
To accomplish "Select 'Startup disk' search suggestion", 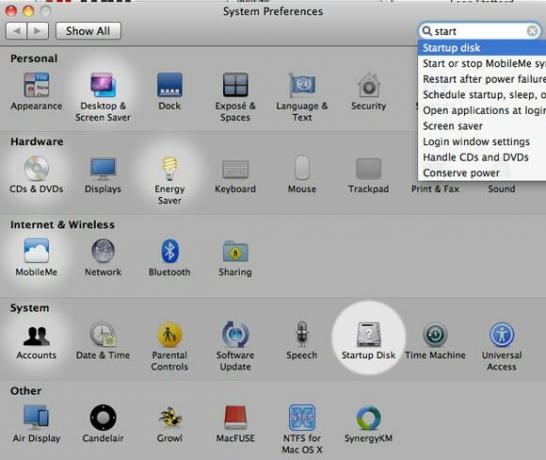I will pyautogui.click(x=482, y=48).
